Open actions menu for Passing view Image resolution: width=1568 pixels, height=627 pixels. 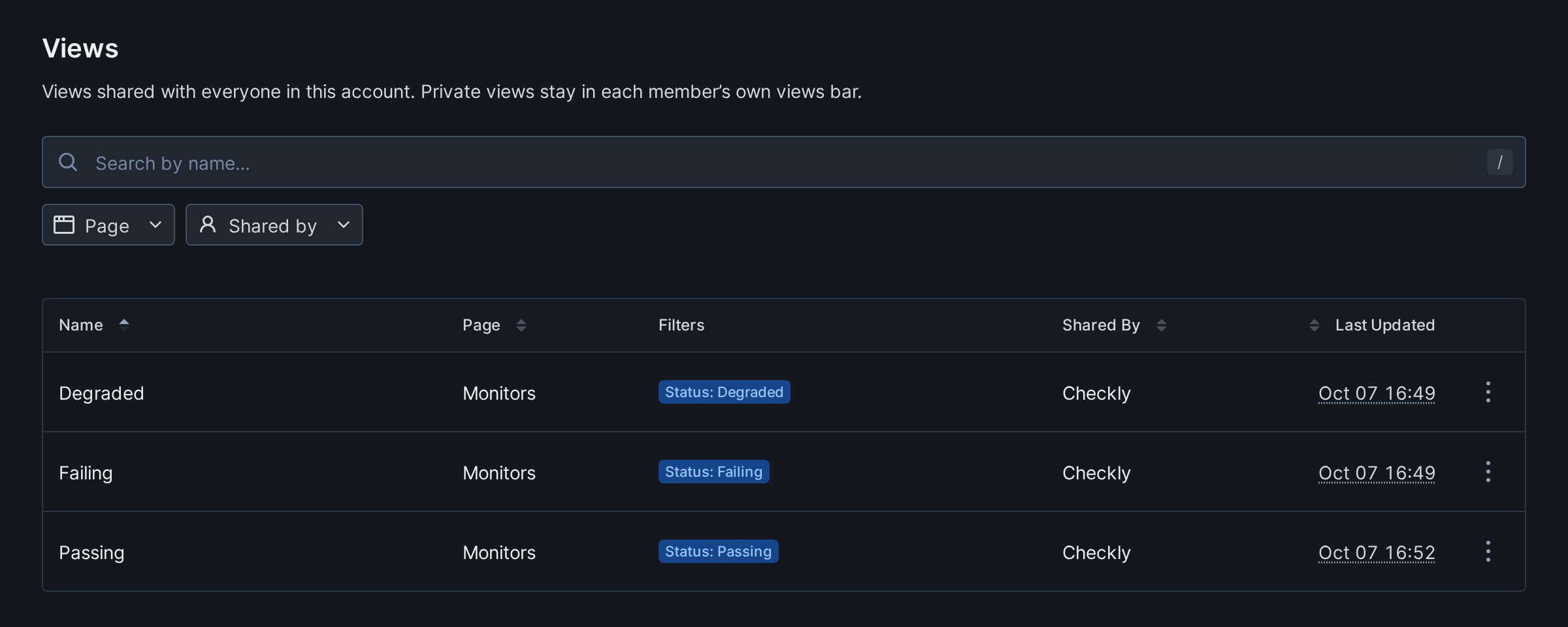tap(1488, 551)
